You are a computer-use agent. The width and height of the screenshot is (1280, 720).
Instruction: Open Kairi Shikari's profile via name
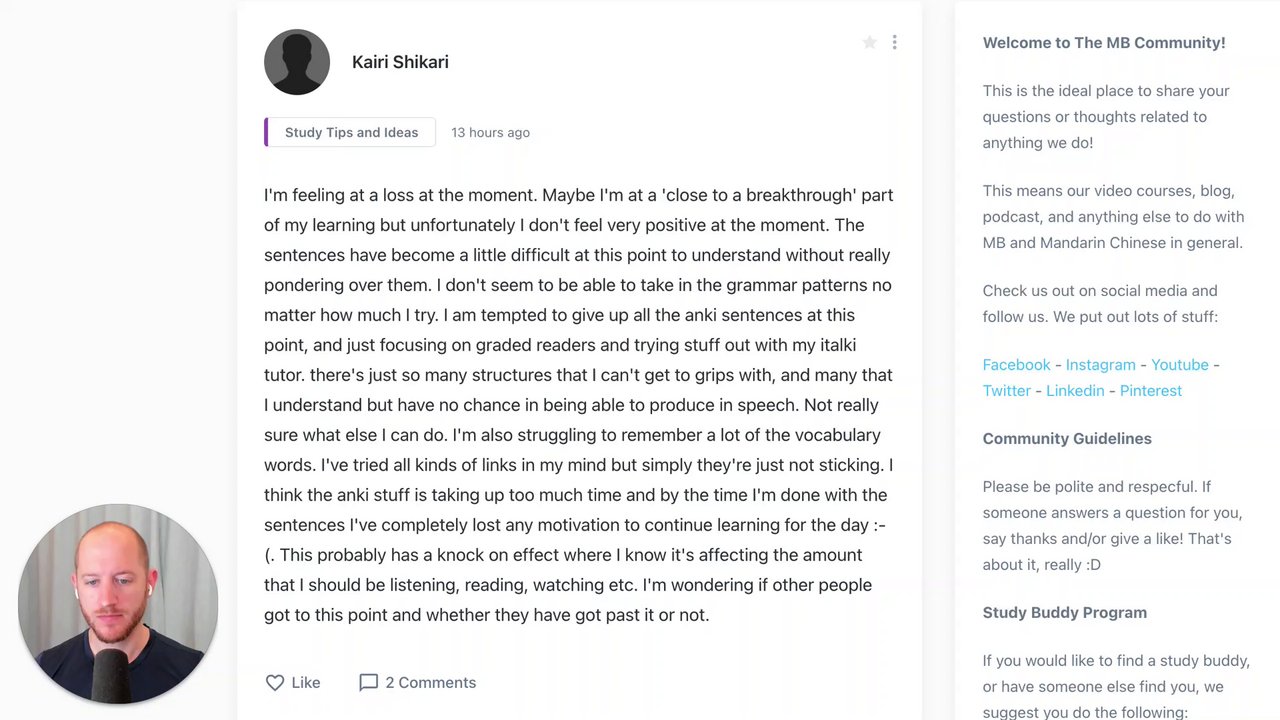tap(400, 62)
